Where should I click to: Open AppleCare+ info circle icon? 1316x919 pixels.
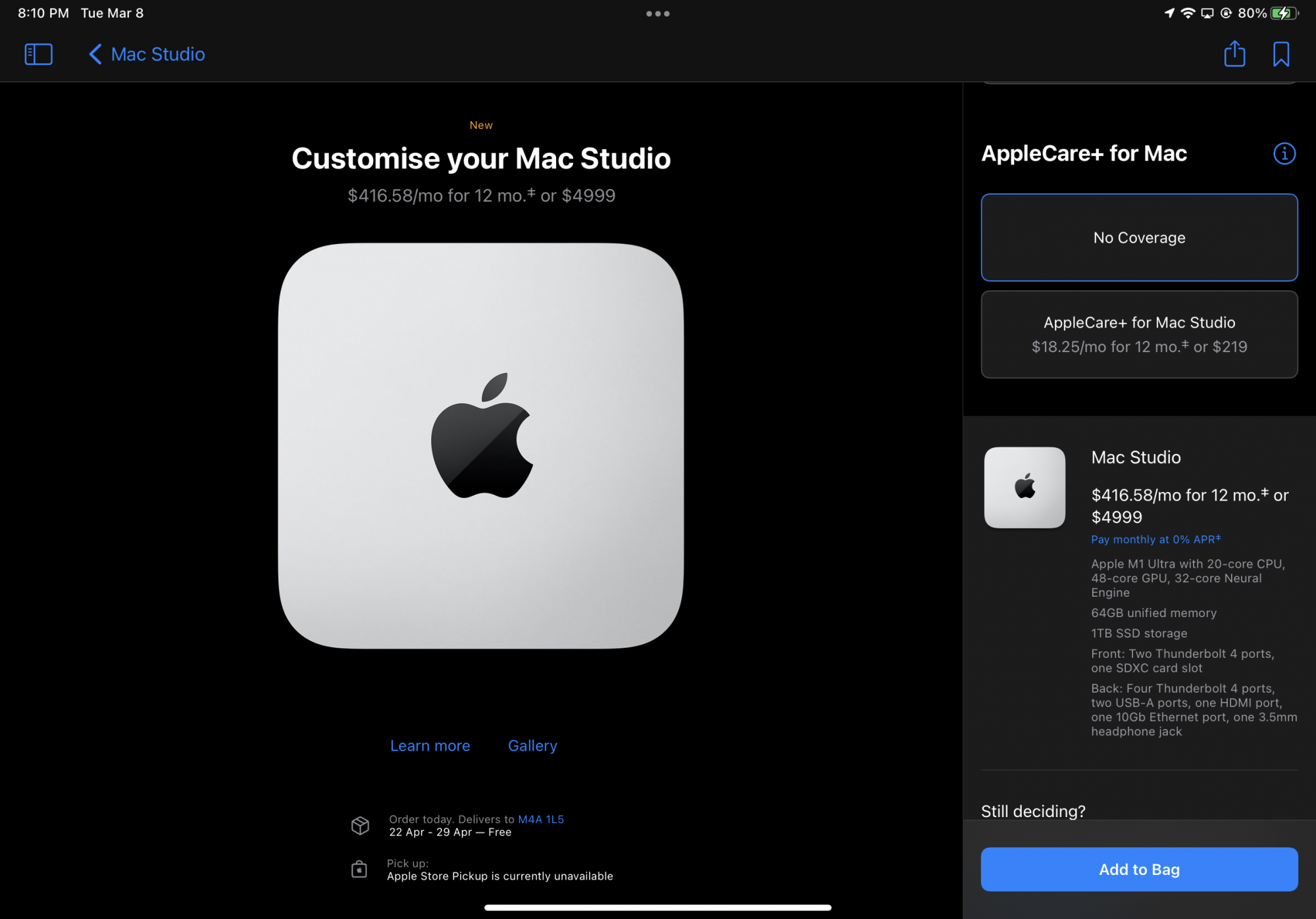coord(1284,153)
